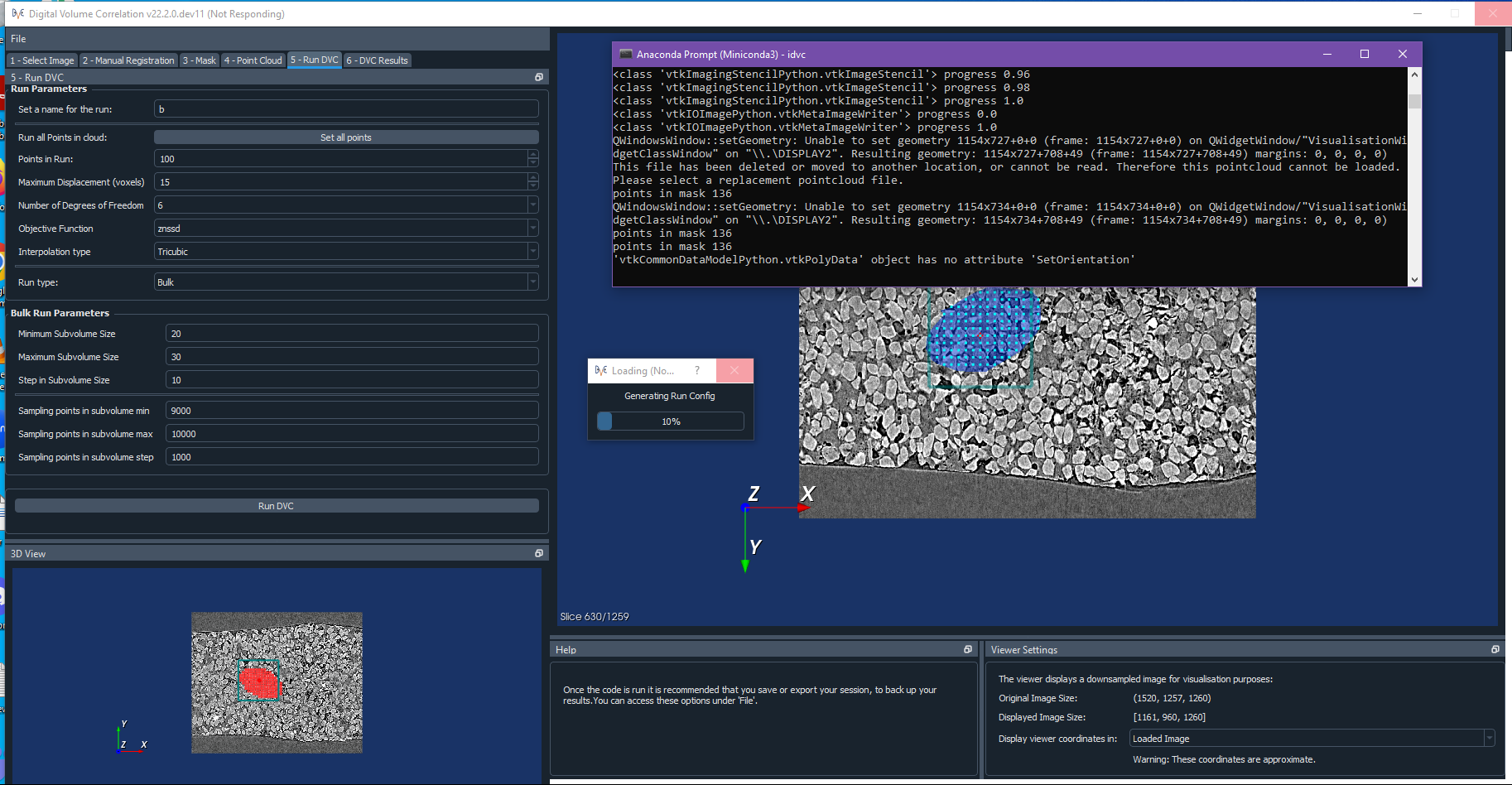1512x785 pixels.
Task: Undock the Help panel
Action: click(x=967, y=649)
